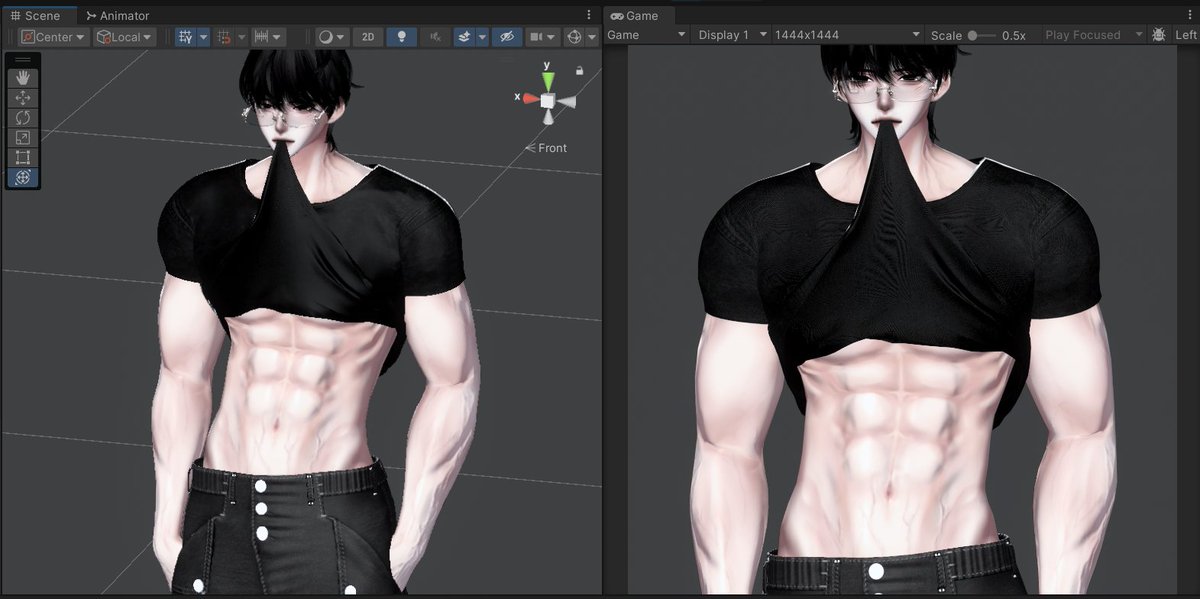The height and width of the screenshot is (599, 1200).
Task: Select the Hand view tool
Action: [23, 78]
